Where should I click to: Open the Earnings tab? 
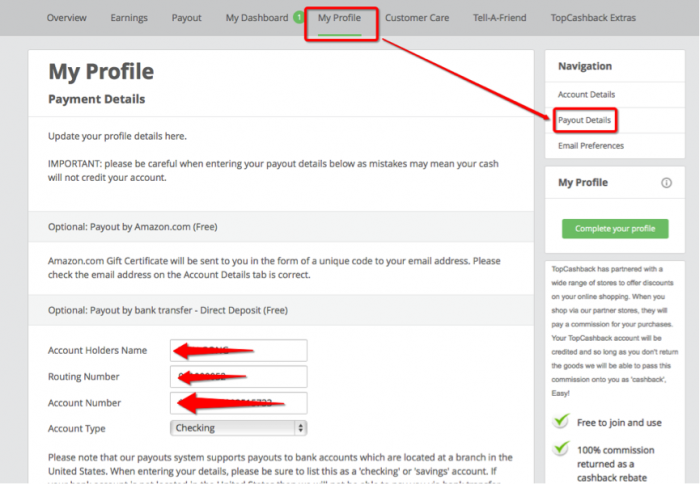coord(129,18)
